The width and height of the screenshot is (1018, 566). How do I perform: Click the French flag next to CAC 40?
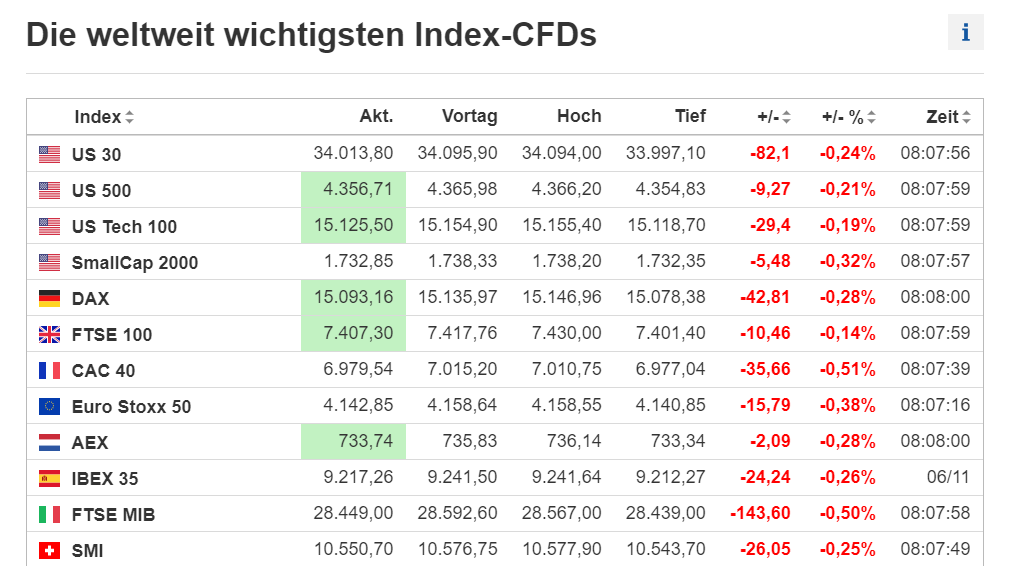49,370
